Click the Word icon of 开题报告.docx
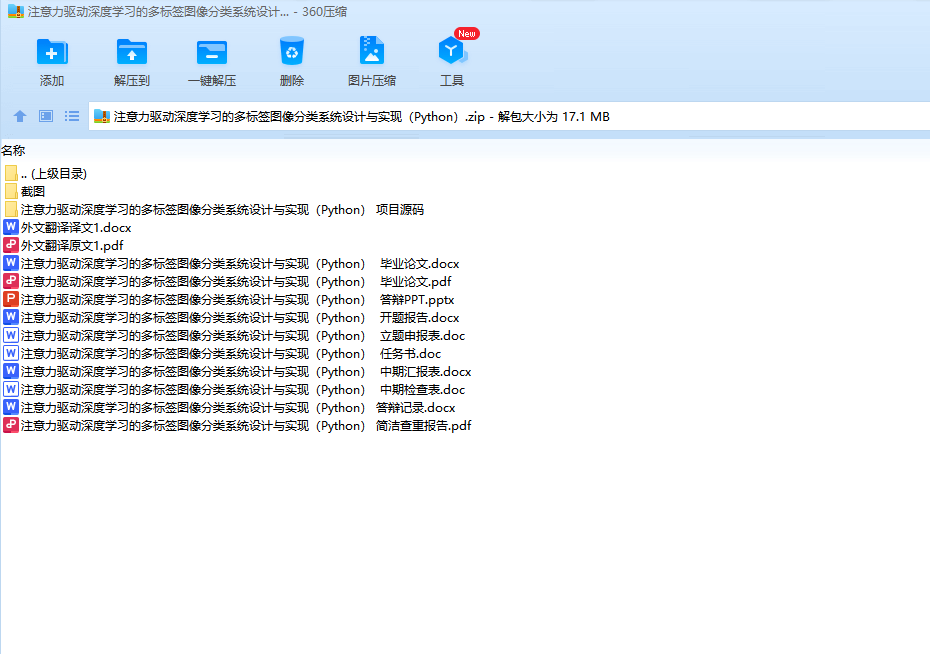The width and height of the screenshot is (930, 654). pyautogui.click(x=11, y=317)
